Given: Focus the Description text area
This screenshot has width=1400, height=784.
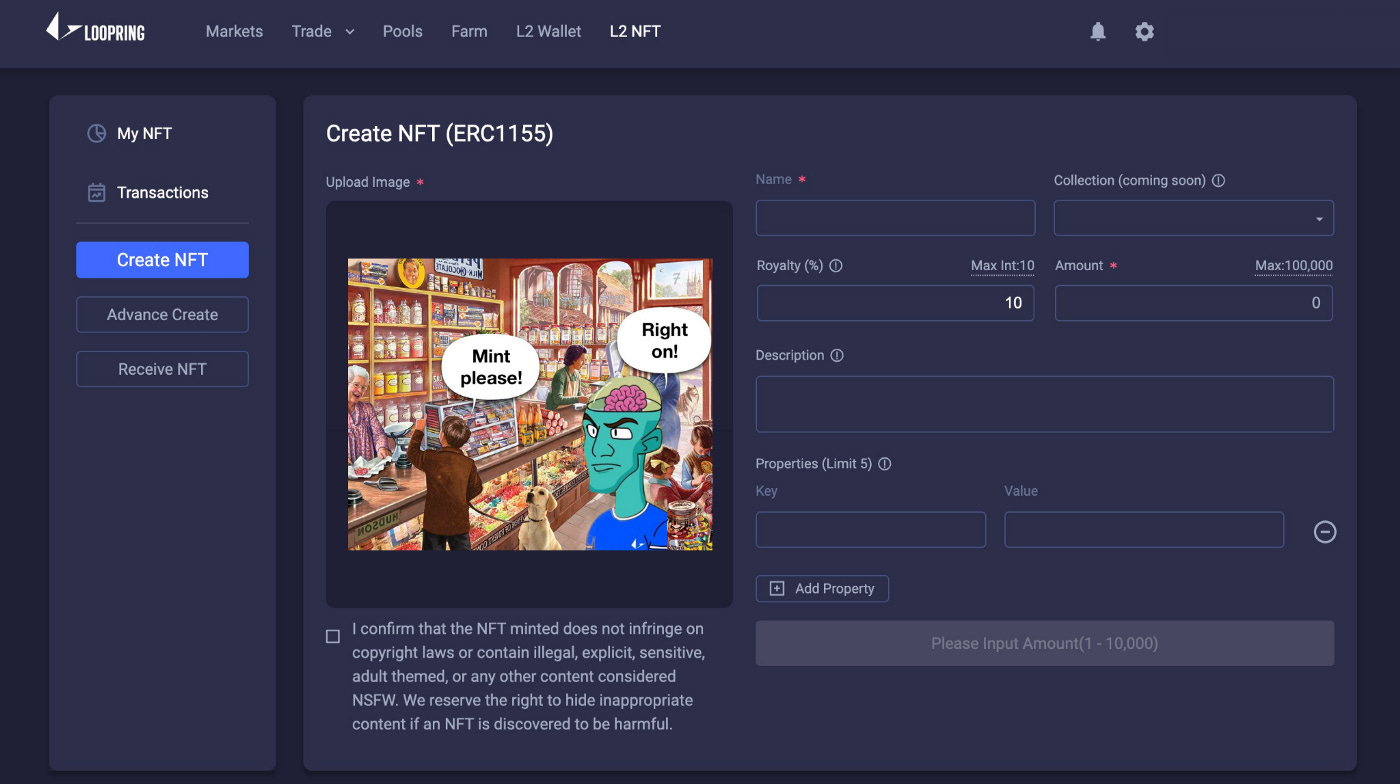Looking at the screenshot, I should 1045,404.
